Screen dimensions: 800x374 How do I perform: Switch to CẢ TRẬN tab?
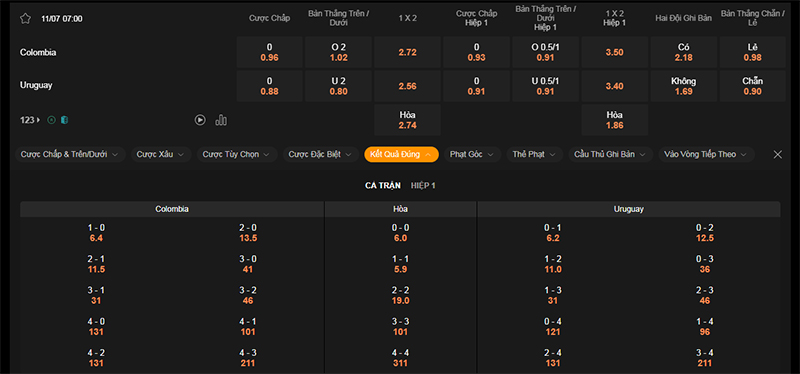point(383,186)
